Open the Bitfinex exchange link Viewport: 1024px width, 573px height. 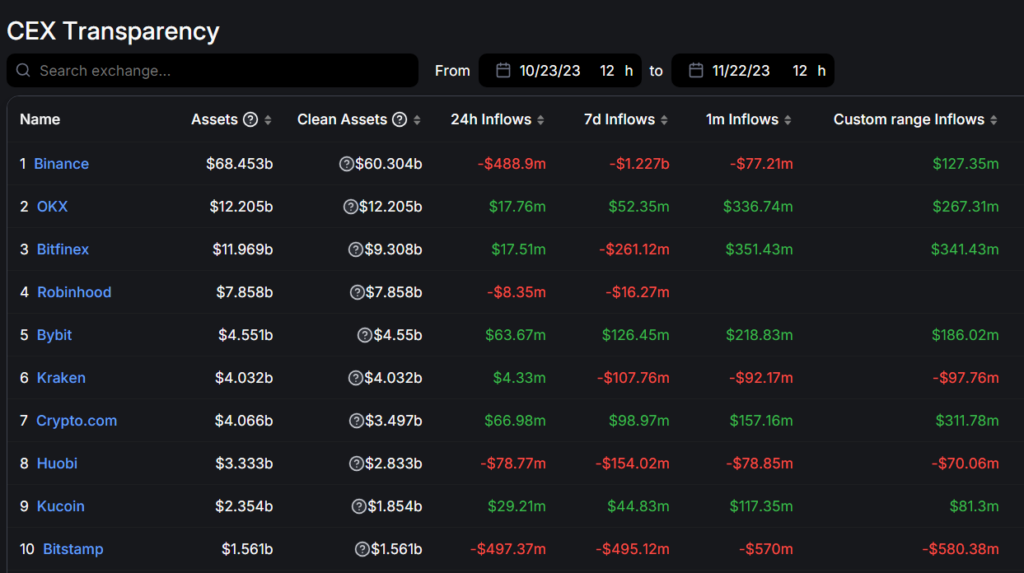(x=63, y=250)
